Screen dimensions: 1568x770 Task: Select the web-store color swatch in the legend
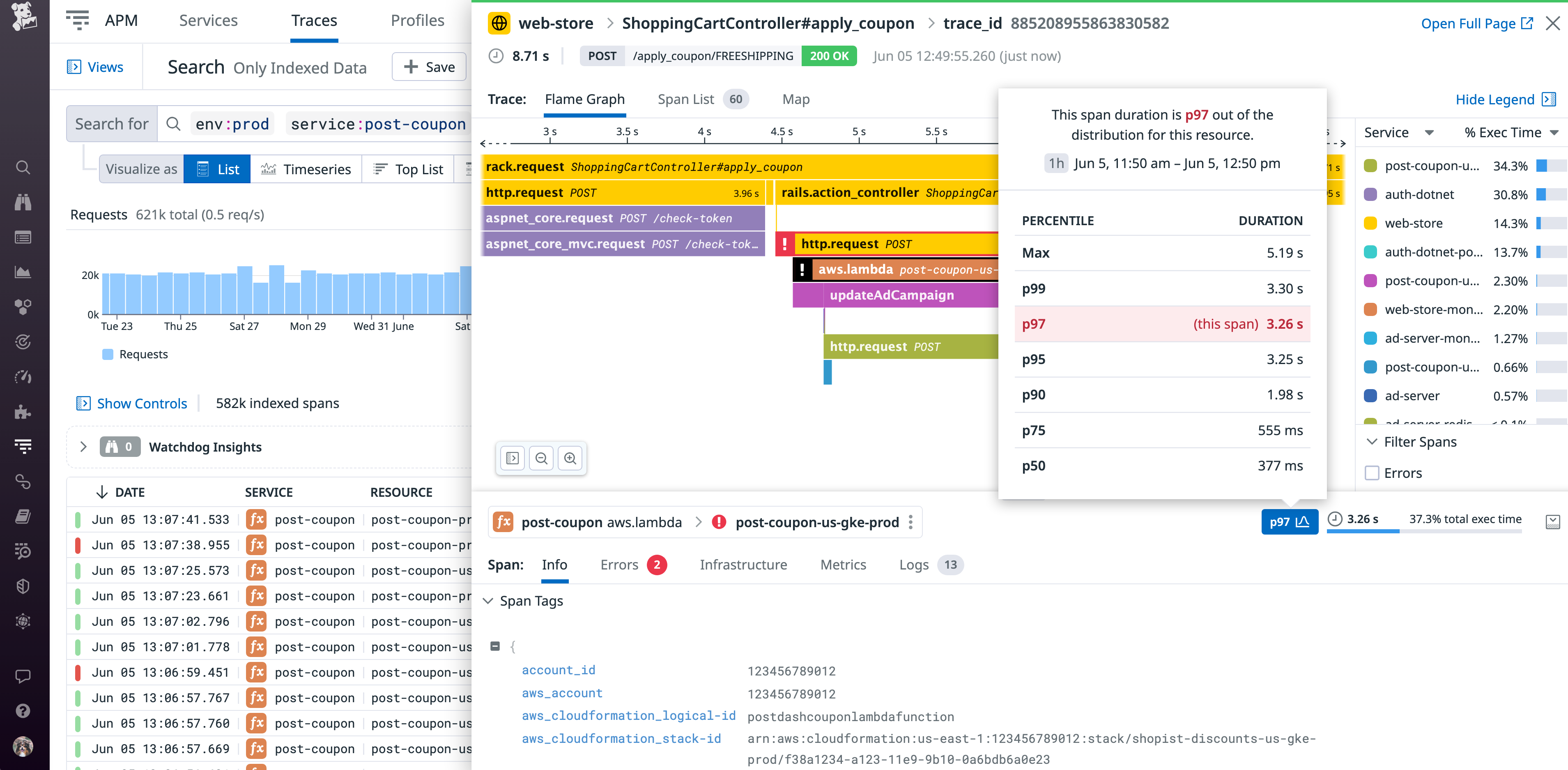[x=1370, y=223]
